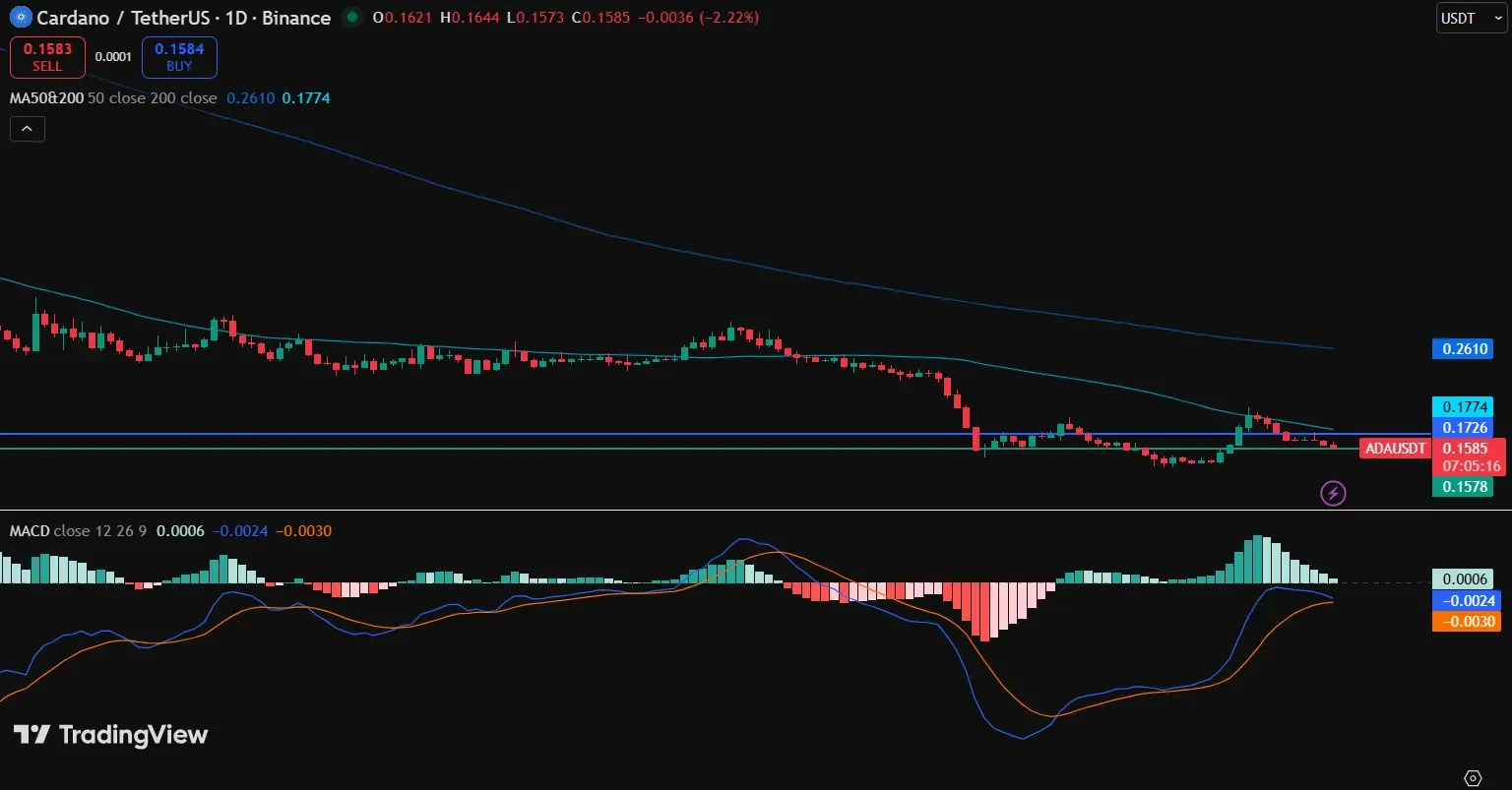Click the MACD close 12 26 9 legend
This screenshot has height=790, width=1512.
(79, 531)
